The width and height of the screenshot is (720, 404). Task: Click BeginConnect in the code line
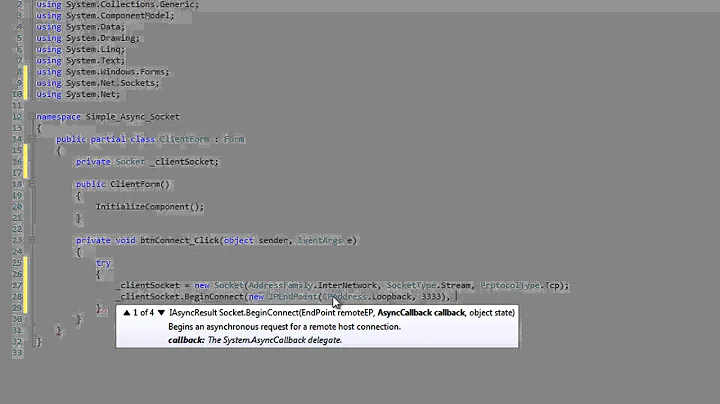tap(214, 297)
